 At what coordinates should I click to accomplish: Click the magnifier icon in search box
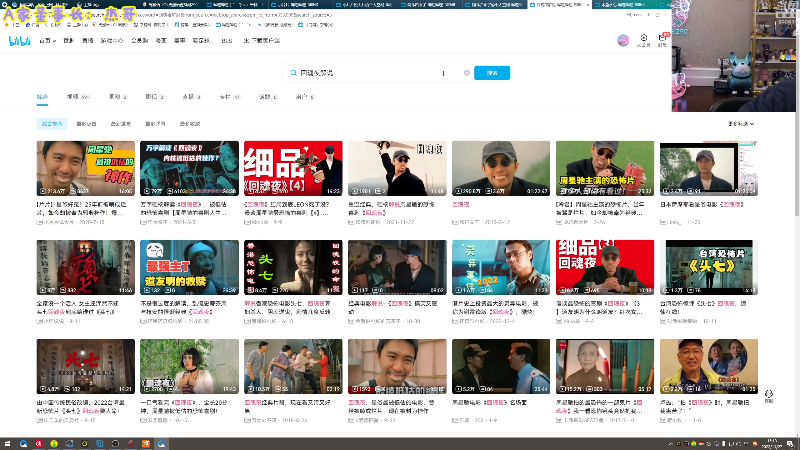pyautogui.click(x=293, y=73)
